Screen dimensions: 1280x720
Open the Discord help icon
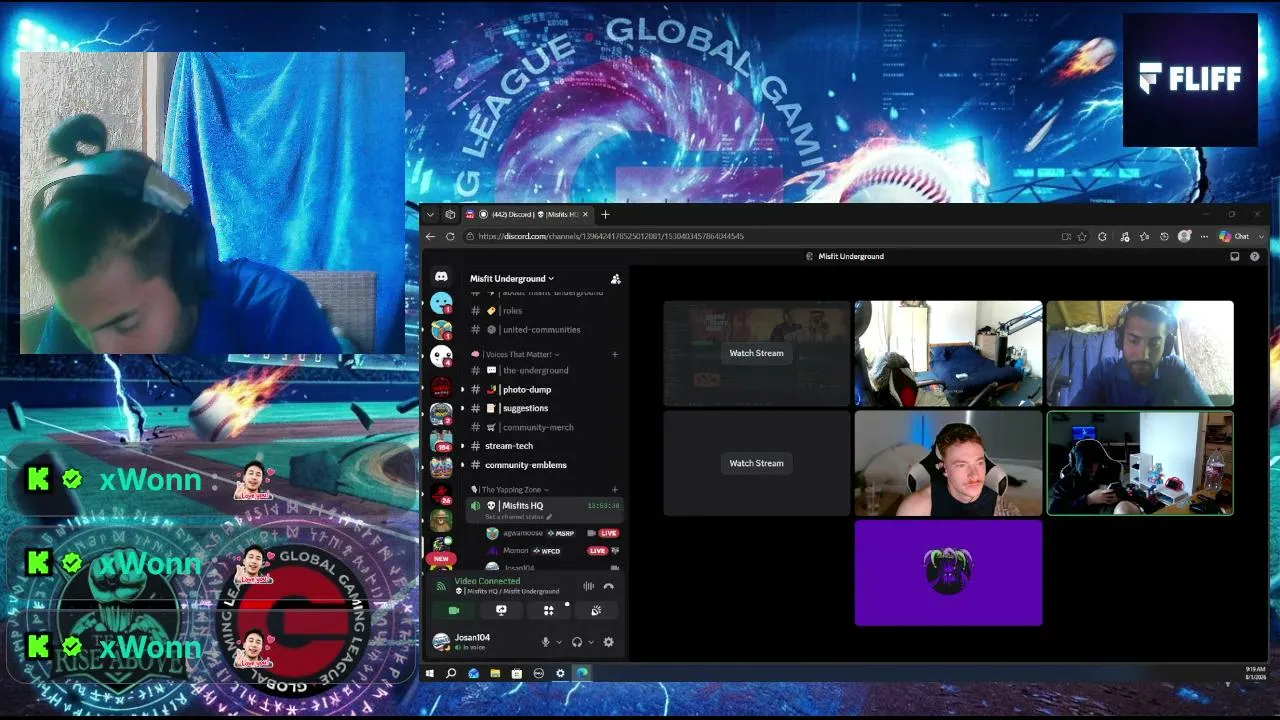coord(1255,257)
